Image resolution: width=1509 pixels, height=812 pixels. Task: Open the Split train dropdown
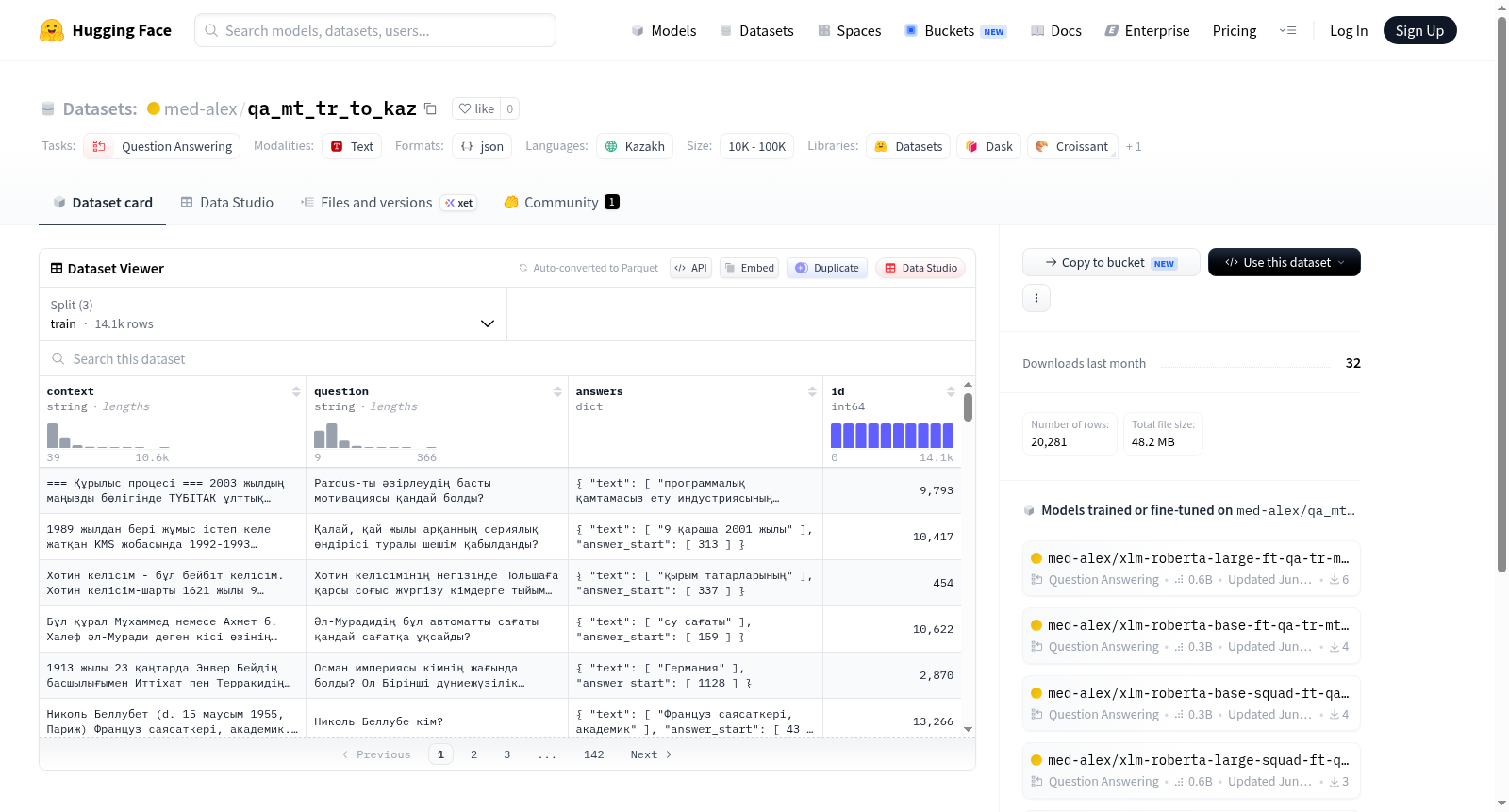(x=273, y=314)
